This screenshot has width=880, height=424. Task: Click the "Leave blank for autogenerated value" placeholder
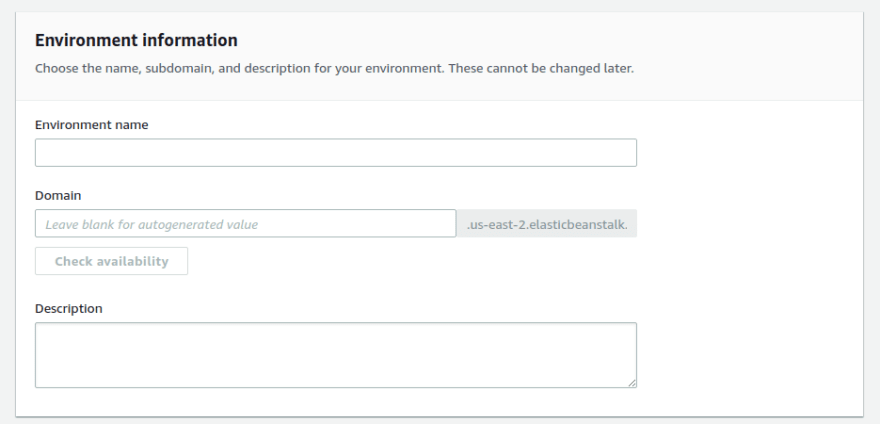[x=152, y=224]
